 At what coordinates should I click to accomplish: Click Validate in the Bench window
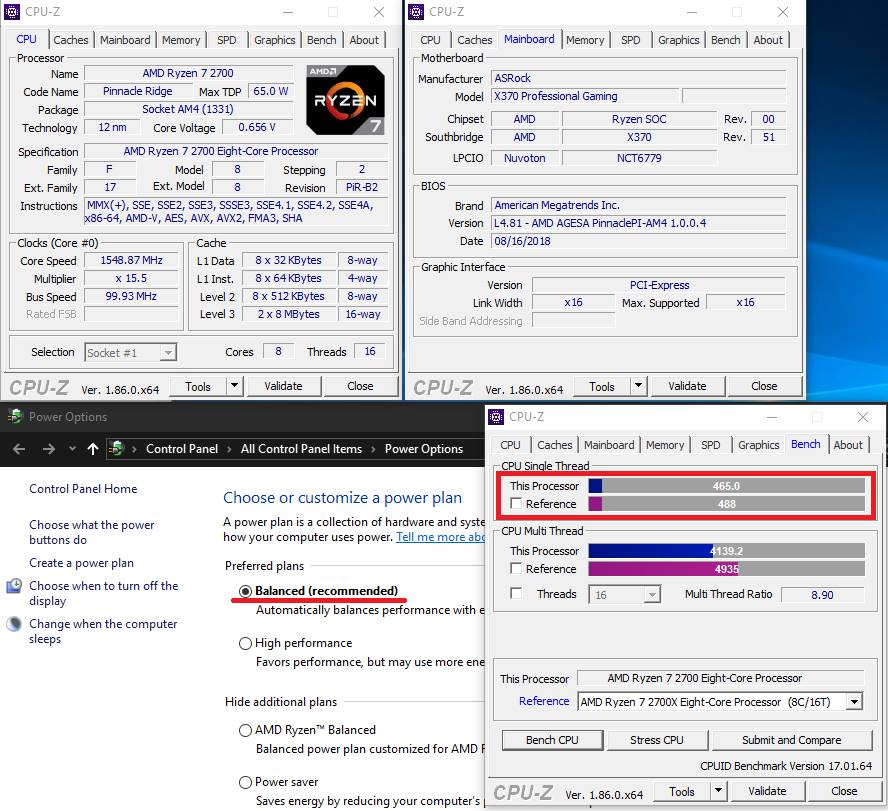click(x=767, y=791)
